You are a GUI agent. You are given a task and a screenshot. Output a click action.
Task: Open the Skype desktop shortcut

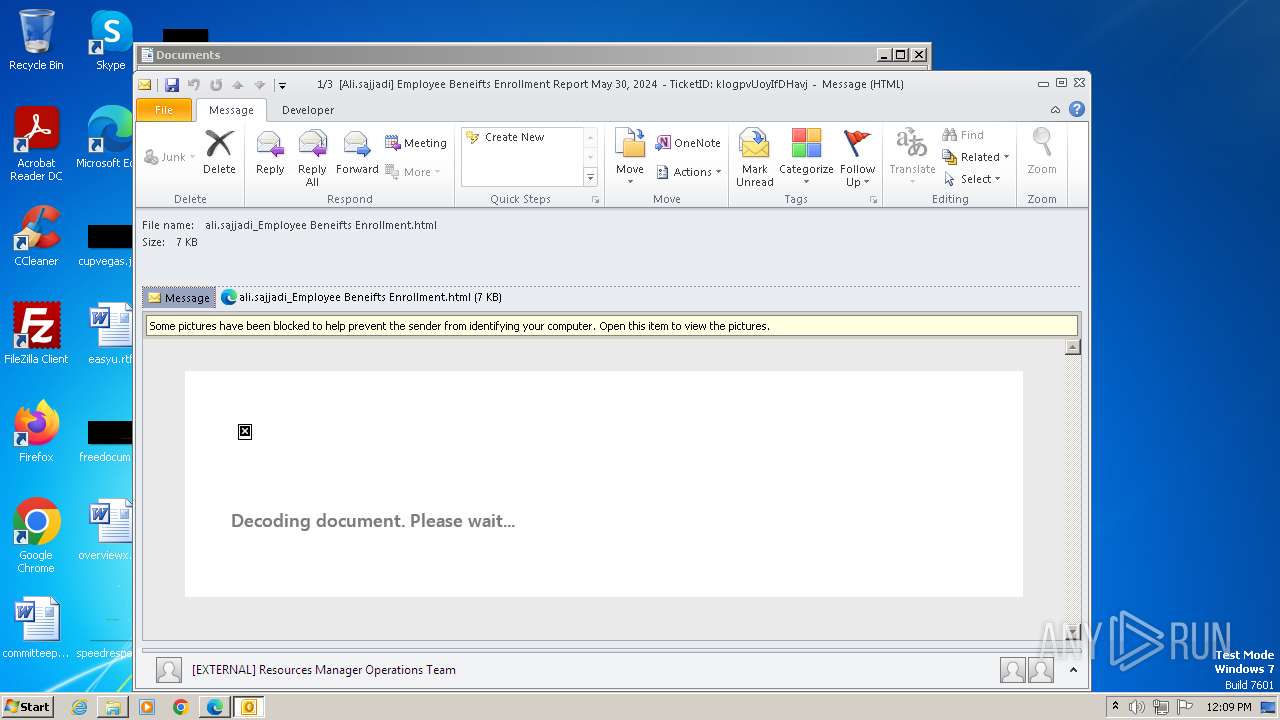coord(110,40)
